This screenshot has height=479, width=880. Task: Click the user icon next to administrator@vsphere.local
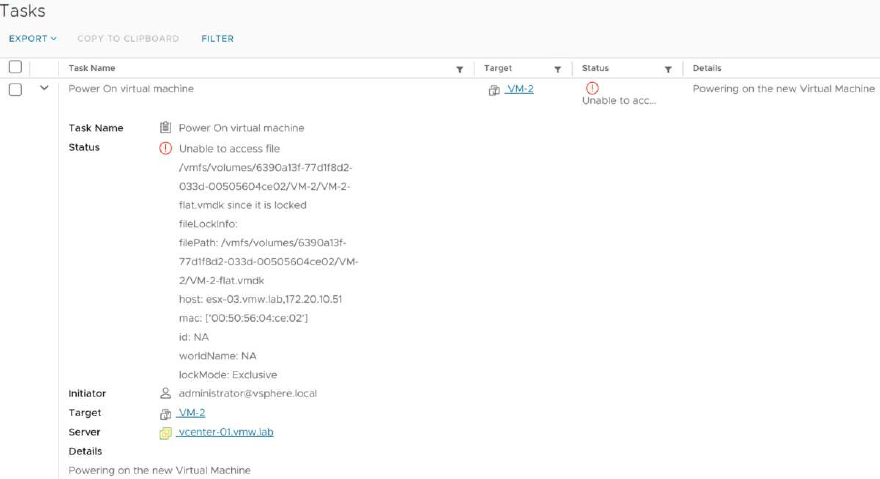[x=166, y=394]
